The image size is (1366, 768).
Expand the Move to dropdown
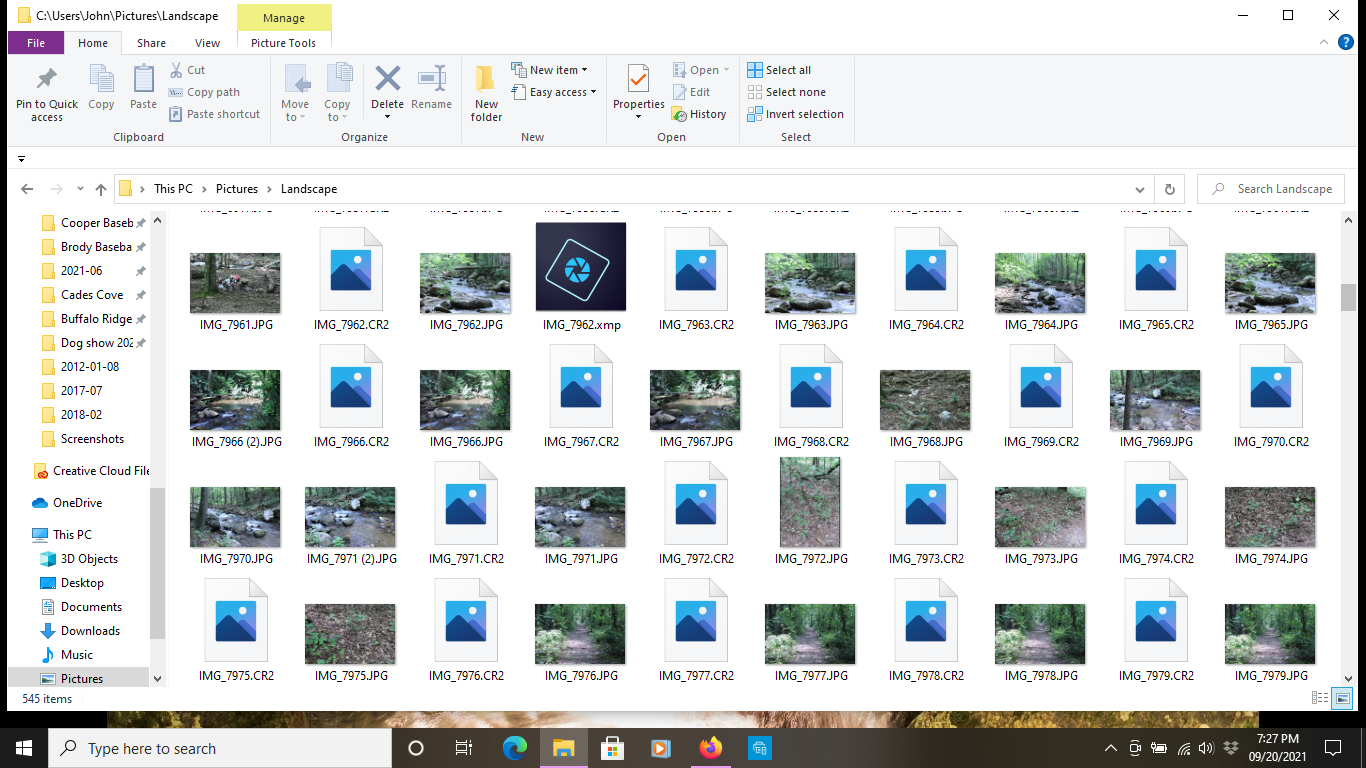(296, 95)
